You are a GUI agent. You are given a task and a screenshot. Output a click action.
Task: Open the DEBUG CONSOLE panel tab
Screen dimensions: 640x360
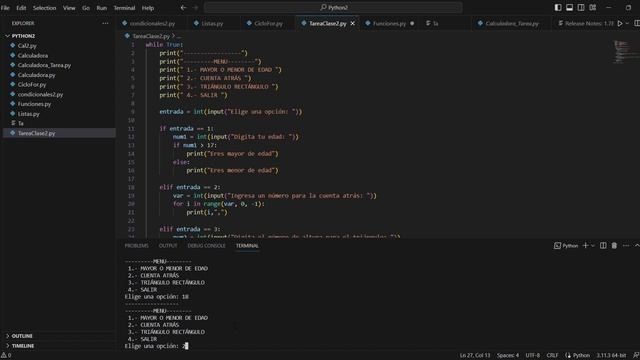point(206,246)
